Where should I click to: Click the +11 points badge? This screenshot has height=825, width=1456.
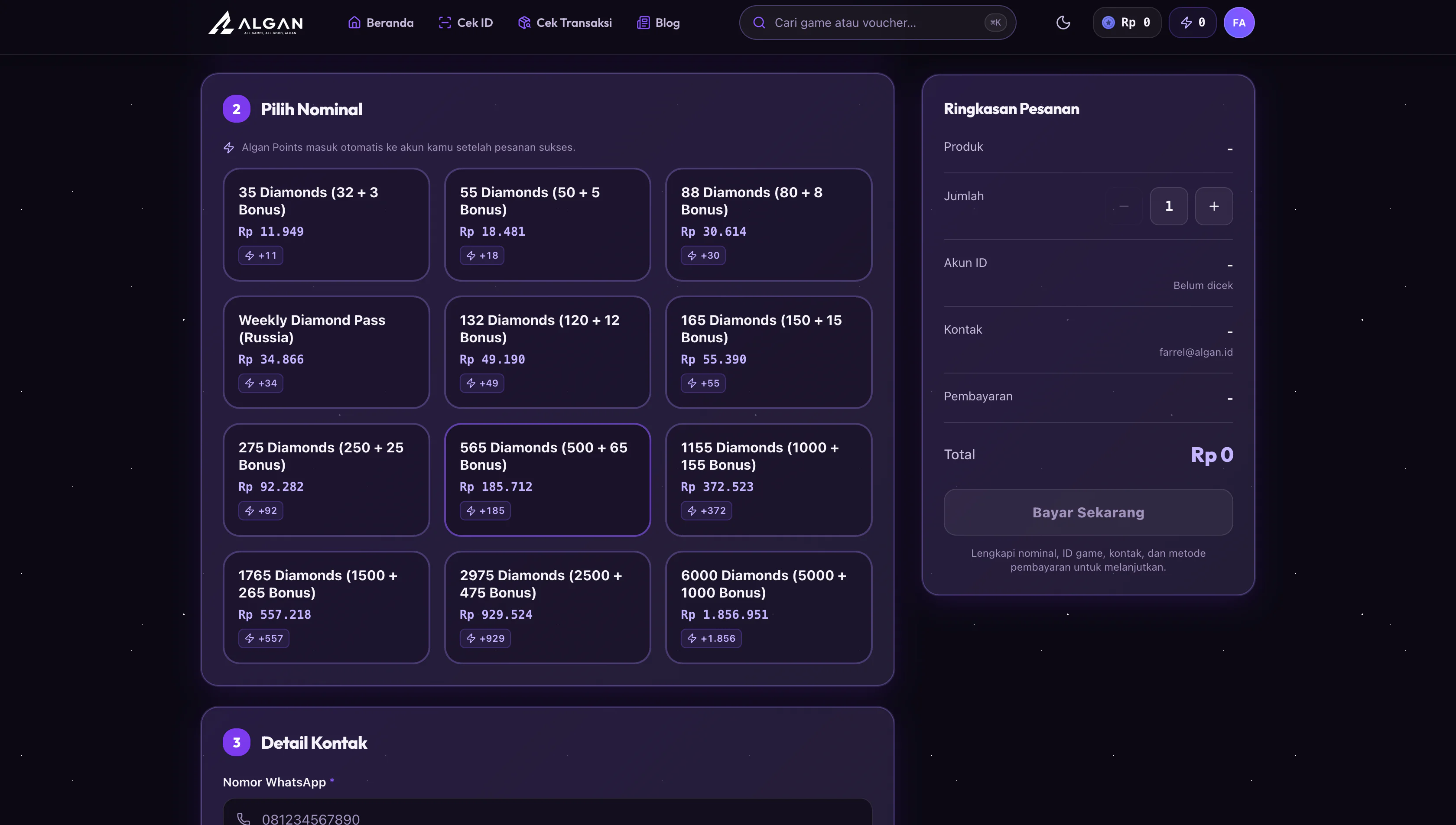point(260,256)
